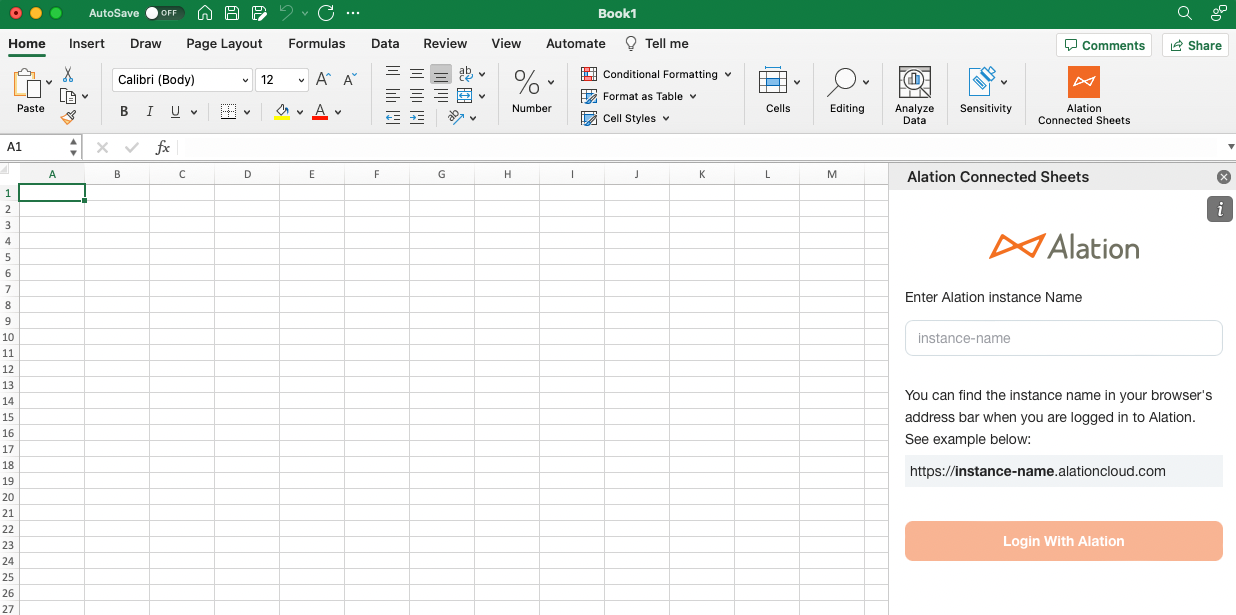Center text horizontally
1236x615 pixels.
417,96
